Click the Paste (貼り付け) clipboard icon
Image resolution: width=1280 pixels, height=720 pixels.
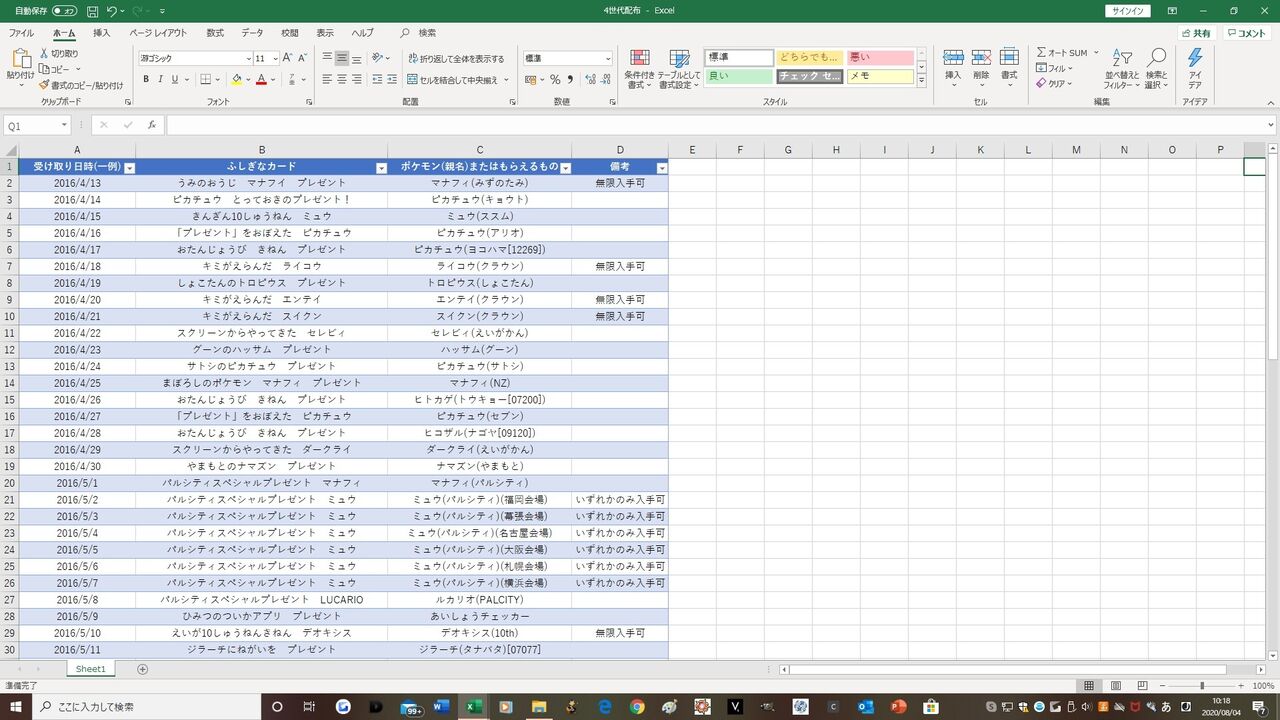(x=20, y=59)
